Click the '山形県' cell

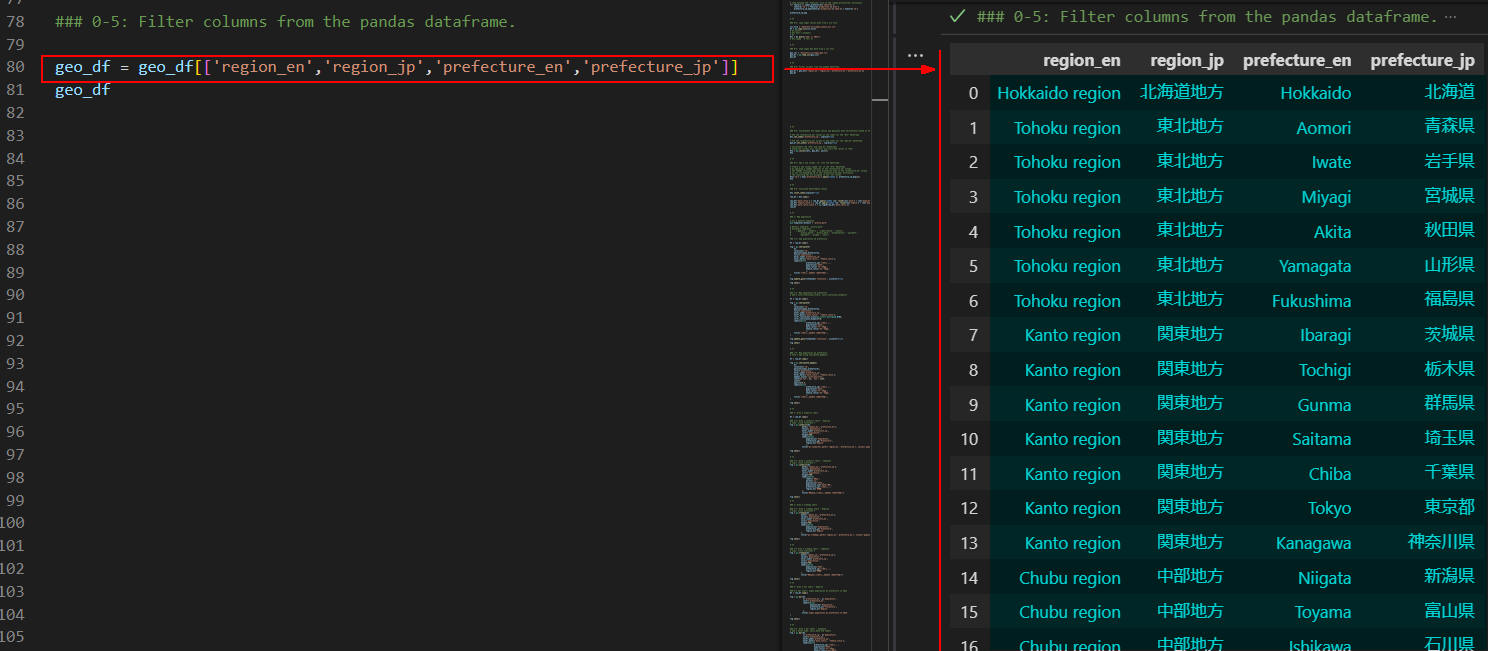tap(1450, 265)
